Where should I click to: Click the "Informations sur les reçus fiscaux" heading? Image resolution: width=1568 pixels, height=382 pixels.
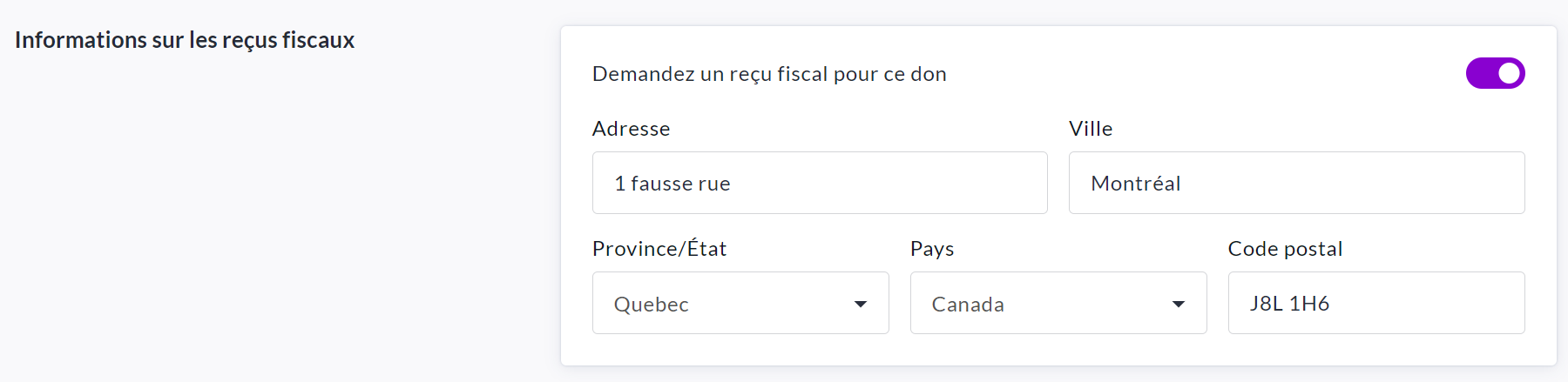pos(185,40)
